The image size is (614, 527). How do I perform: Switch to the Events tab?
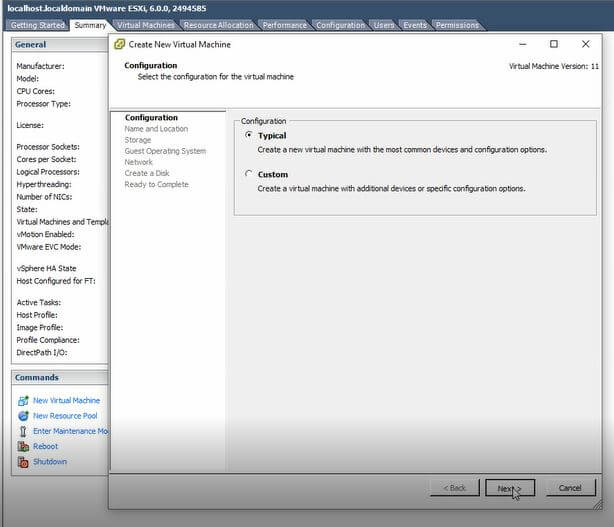[x=415, y=25]
